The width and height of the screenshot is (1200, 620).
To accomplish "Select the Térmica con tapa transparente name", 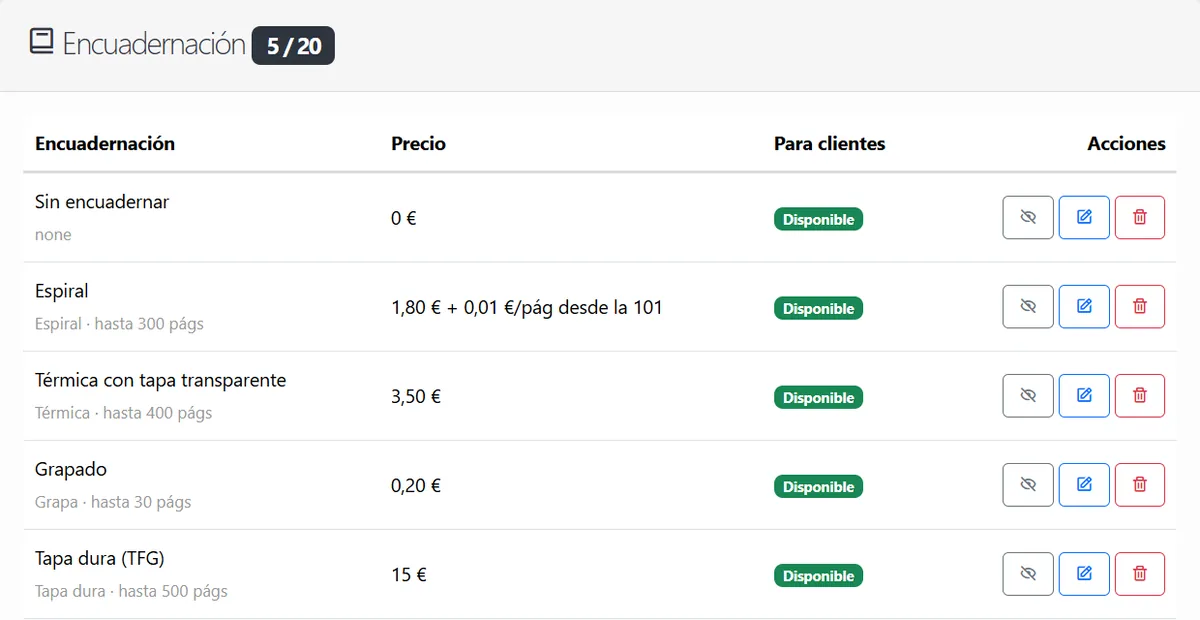I will click(x=161, y=380).
